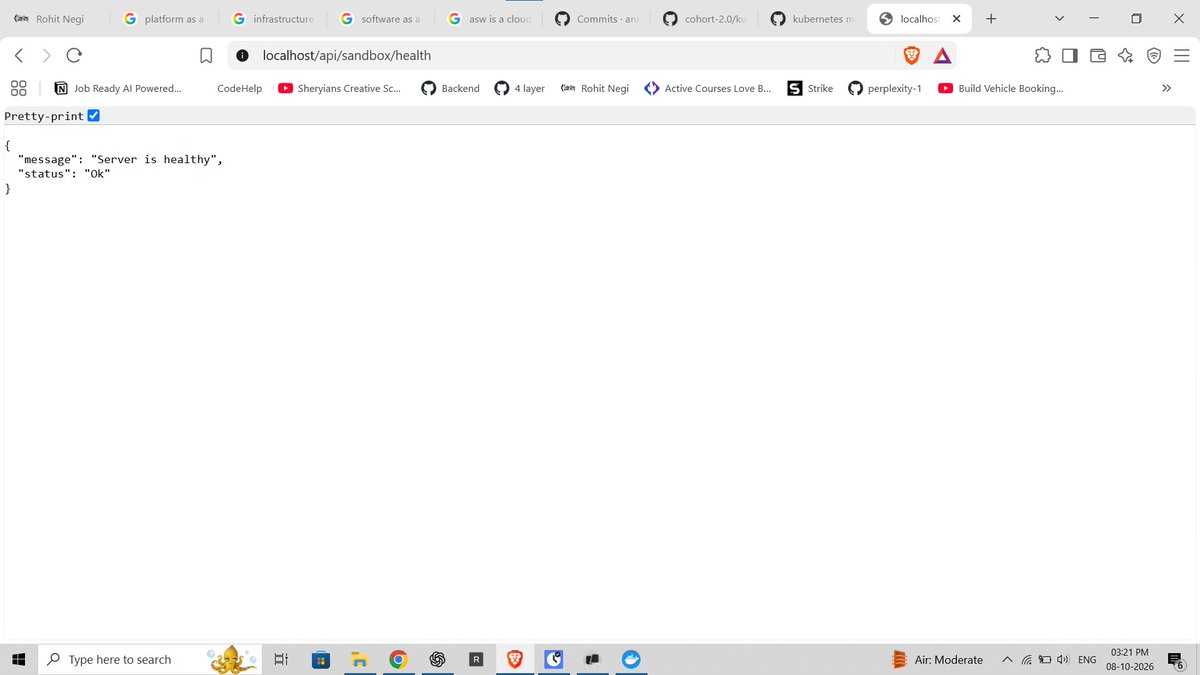1200x675 pixels.
Task: Bookmark this page using the bookmark icon
Action: 206,56
